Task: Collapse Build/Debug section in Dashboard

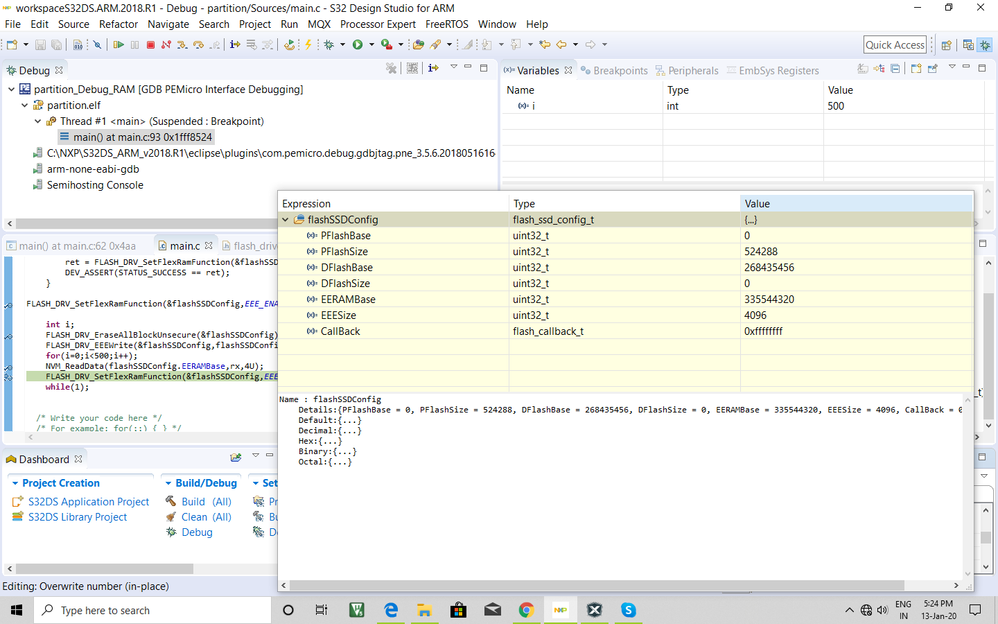Action: pyautogui.click(x=168, y=483)
